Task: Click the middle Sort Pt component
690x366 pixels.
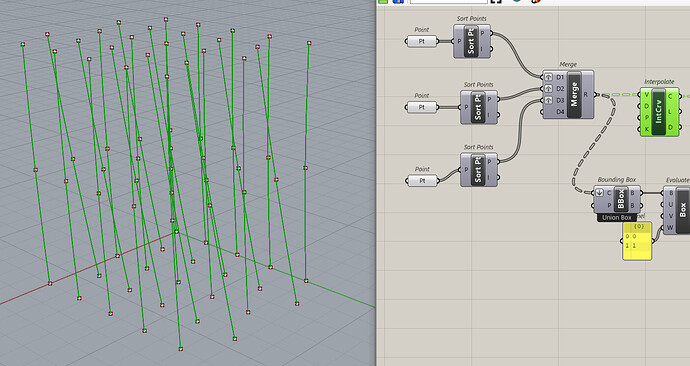Action: point(478,107)
